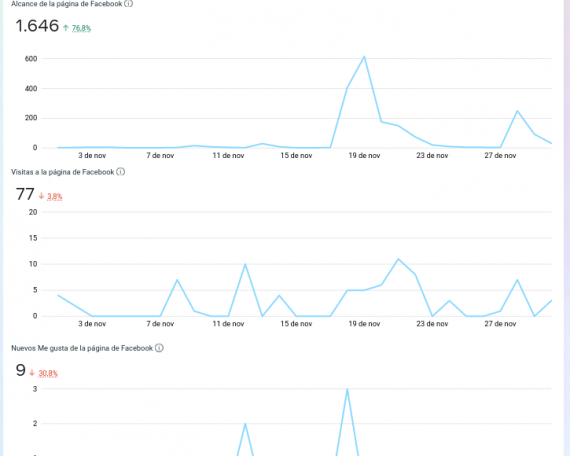Open info icon next to Alcance de la página
Screen dimensions: 570x456
point(128,4)
